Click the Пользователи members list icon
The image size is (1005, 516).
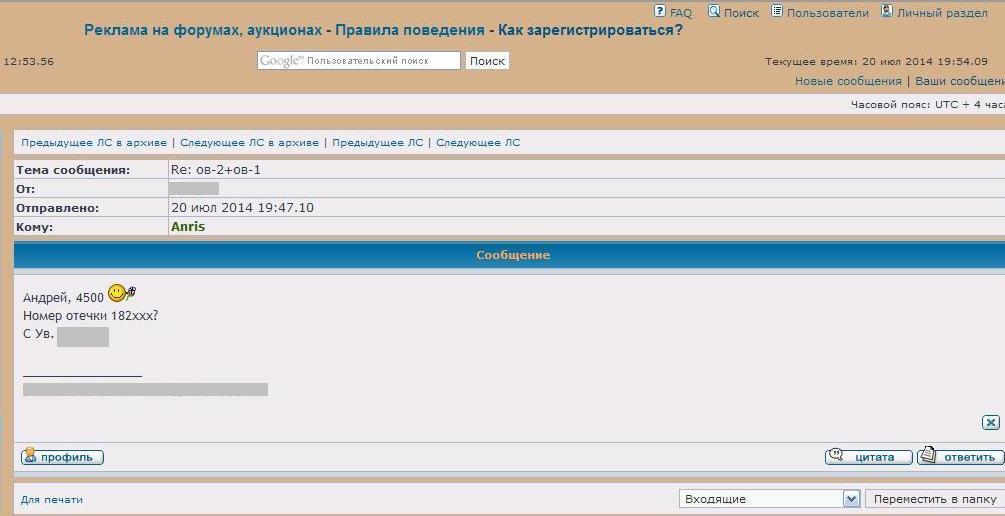[777, 12]
